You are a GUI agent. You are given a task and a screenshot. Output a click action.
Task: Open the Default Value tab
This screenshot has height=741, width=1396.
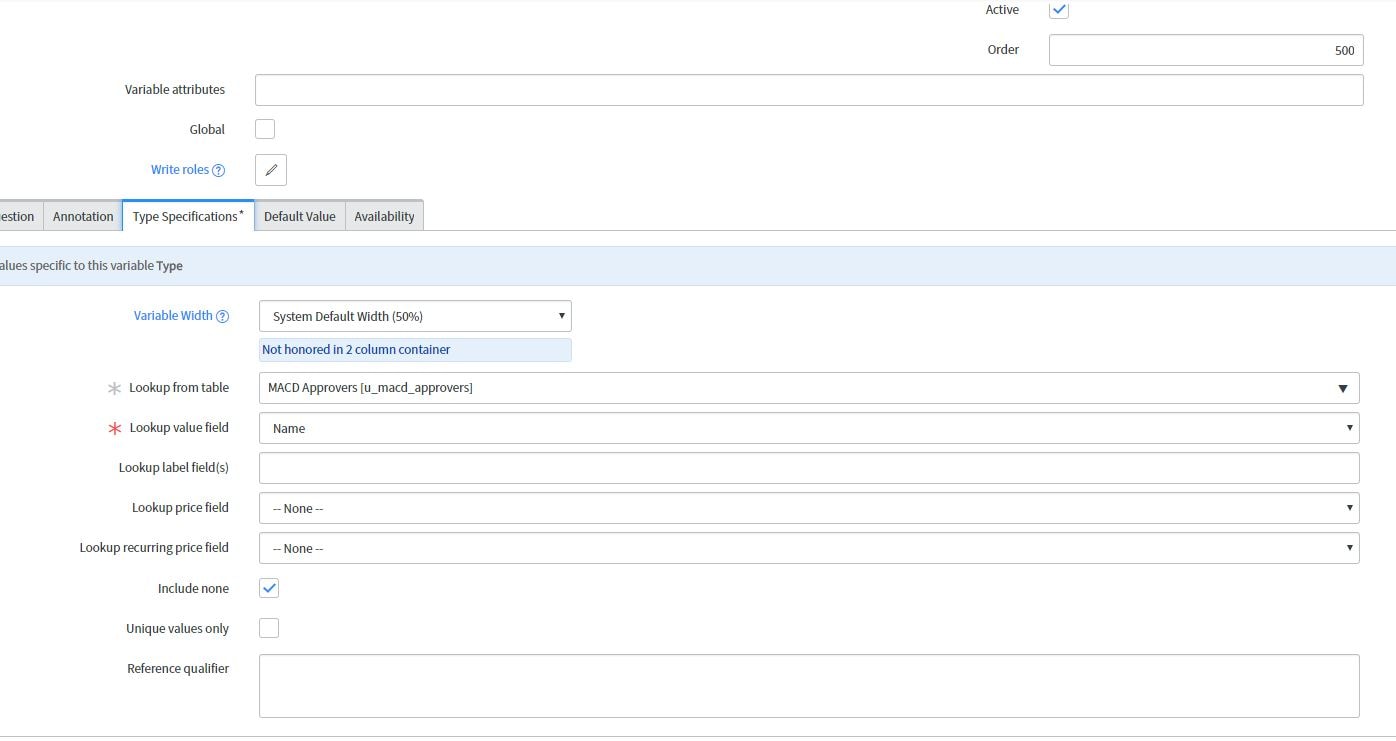tap(299, 216)
